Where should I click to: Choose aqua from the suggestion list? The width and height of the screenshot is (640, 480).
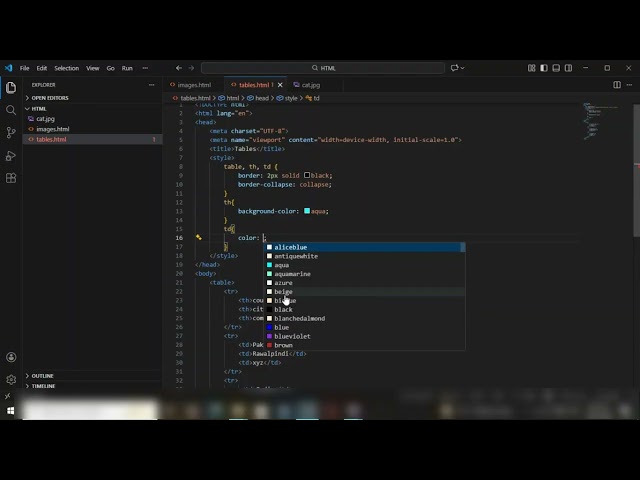pyautogui.click(x=365, y=265)
